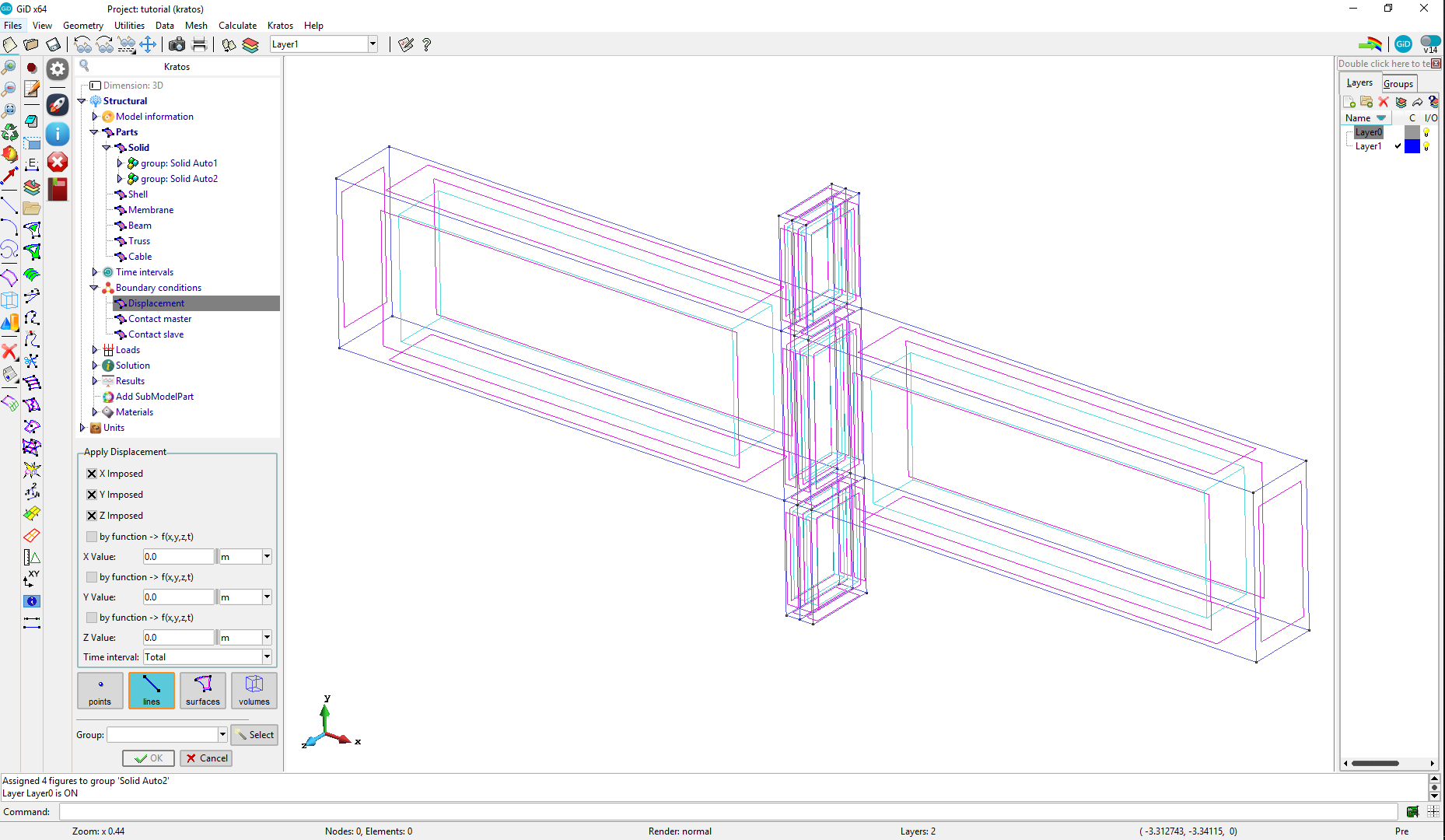This screenshot has width=1445, height=840.
Task: Click the search magnifier in Kratos panel
Action: (85, 66)
